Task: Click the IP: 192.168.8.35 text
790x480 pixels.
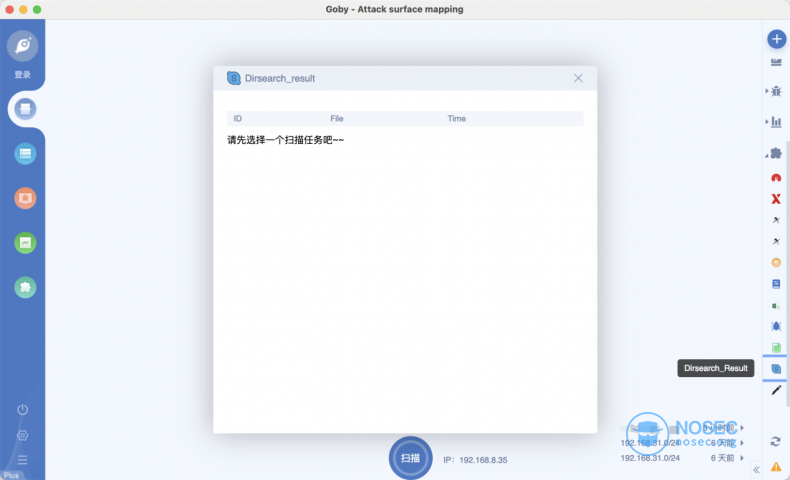Action: [x=475, y=460]
